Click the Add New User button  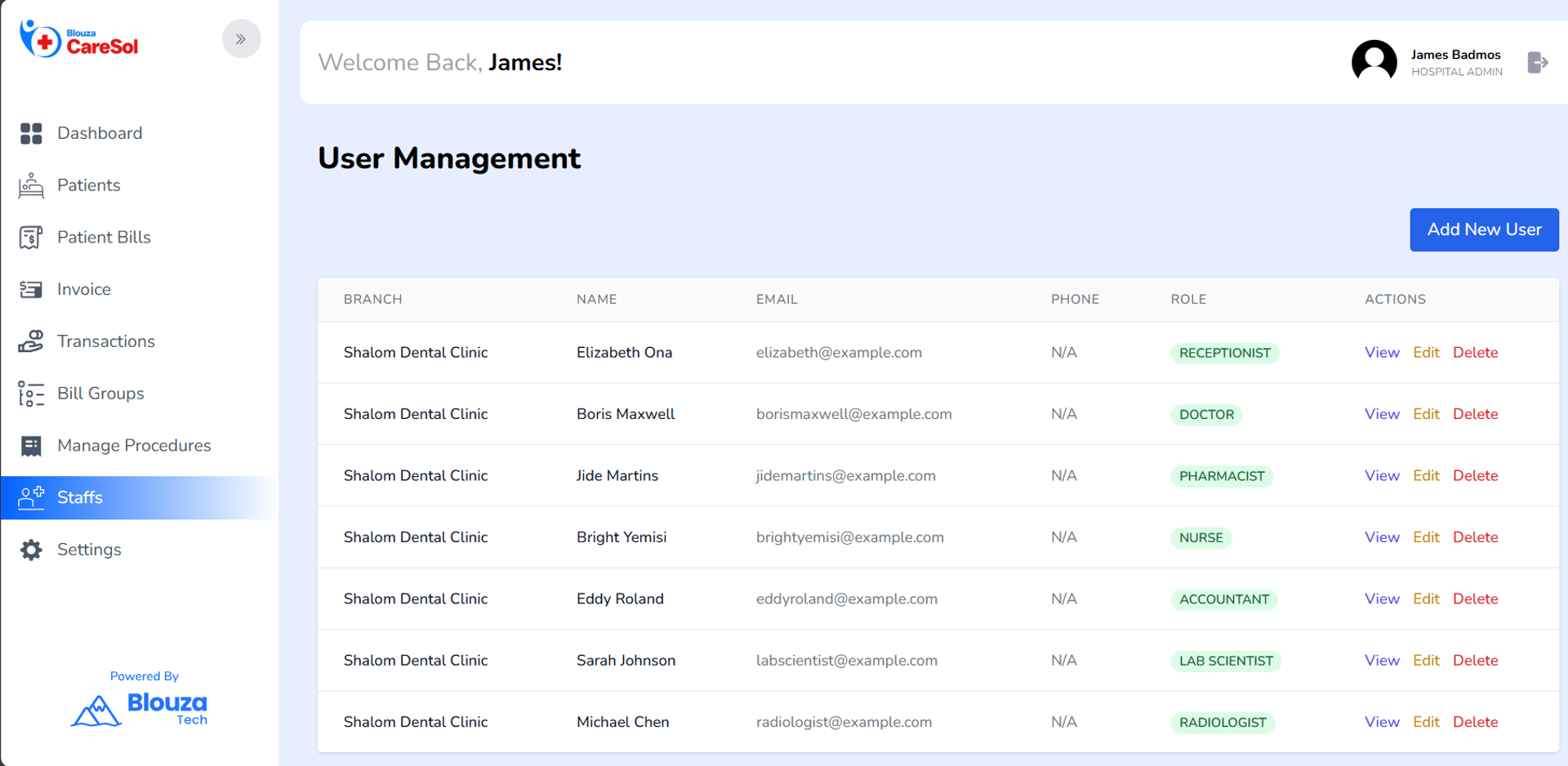click(1483, 229)
